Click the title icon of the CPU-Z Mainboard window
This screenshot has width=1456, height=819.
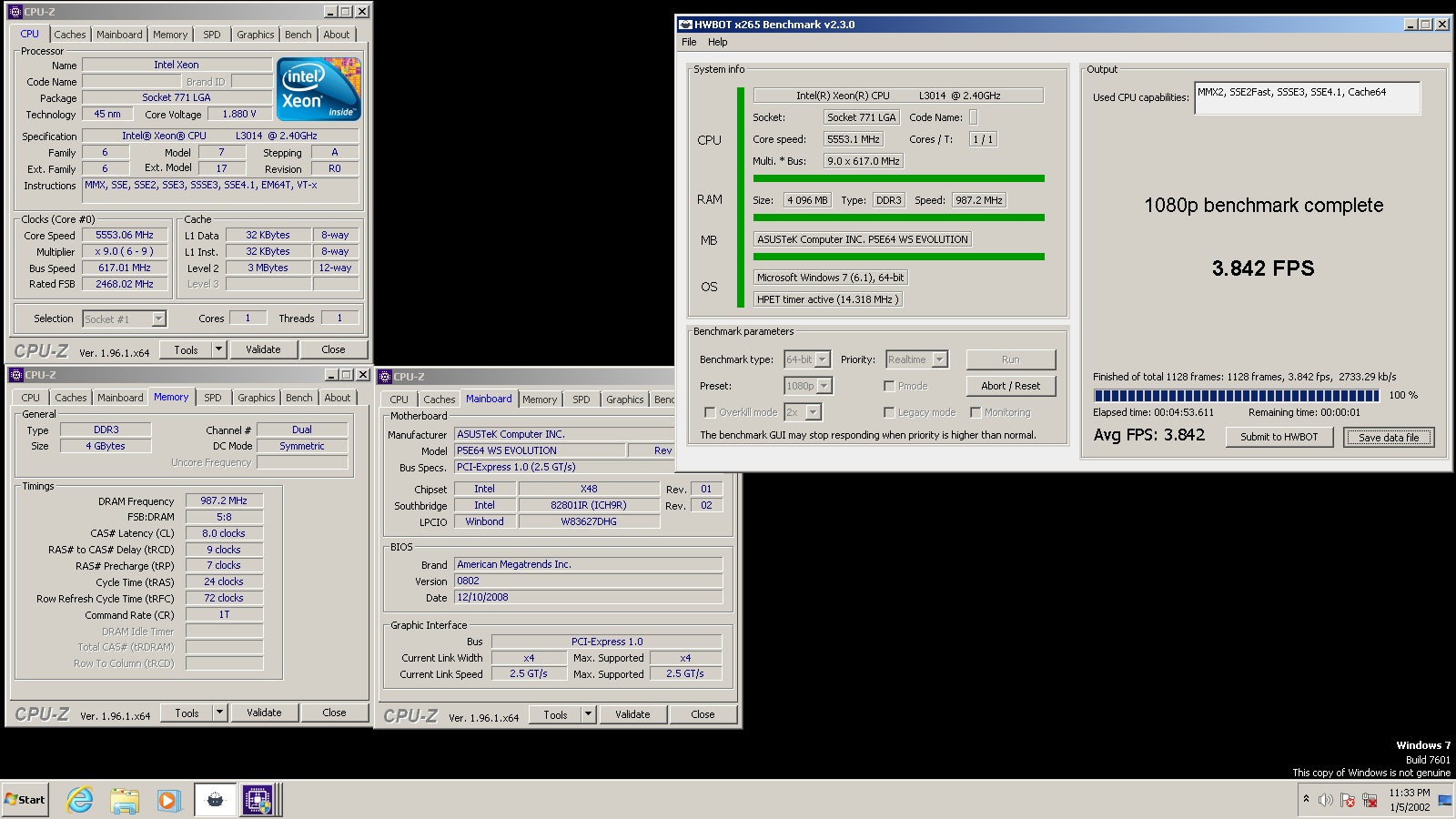click(385, 377)
